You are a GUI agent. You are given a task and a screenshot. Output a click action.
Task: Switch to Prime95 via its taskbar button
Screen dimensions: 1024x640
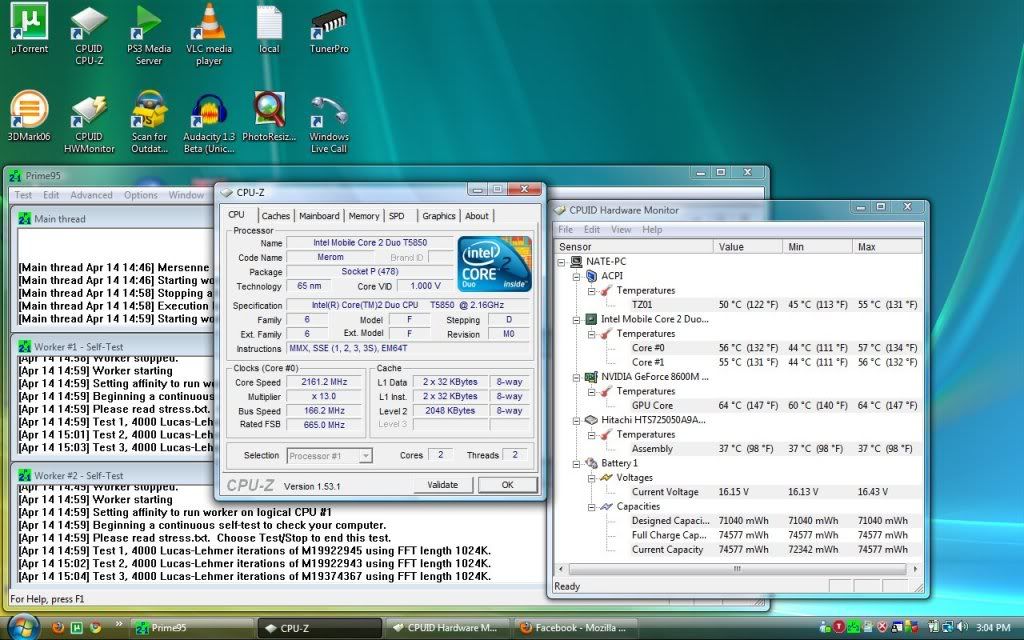click(x=192, y=628)
